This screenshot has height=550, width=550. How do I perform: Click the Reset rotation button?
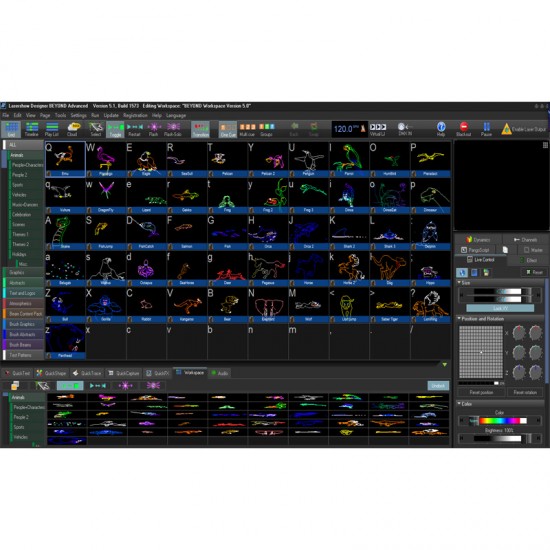(x=525, y=393)
